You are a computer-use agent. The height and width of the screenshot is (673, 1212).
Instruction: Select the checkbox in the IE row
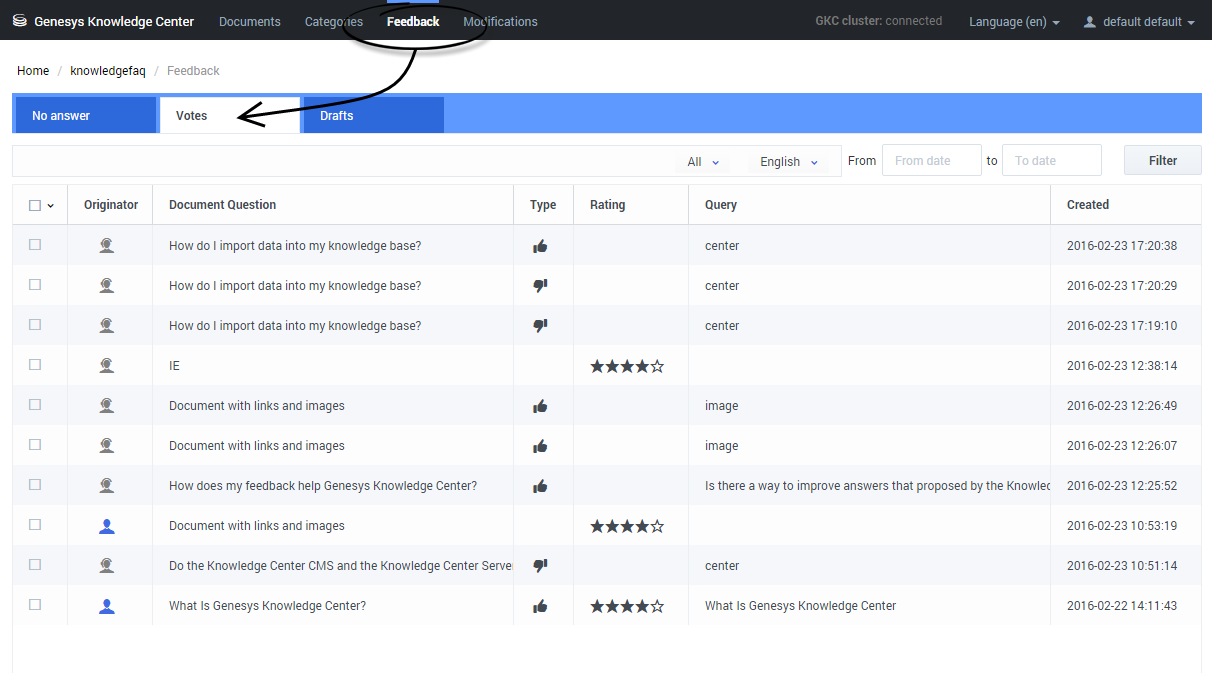click(35, 365)
